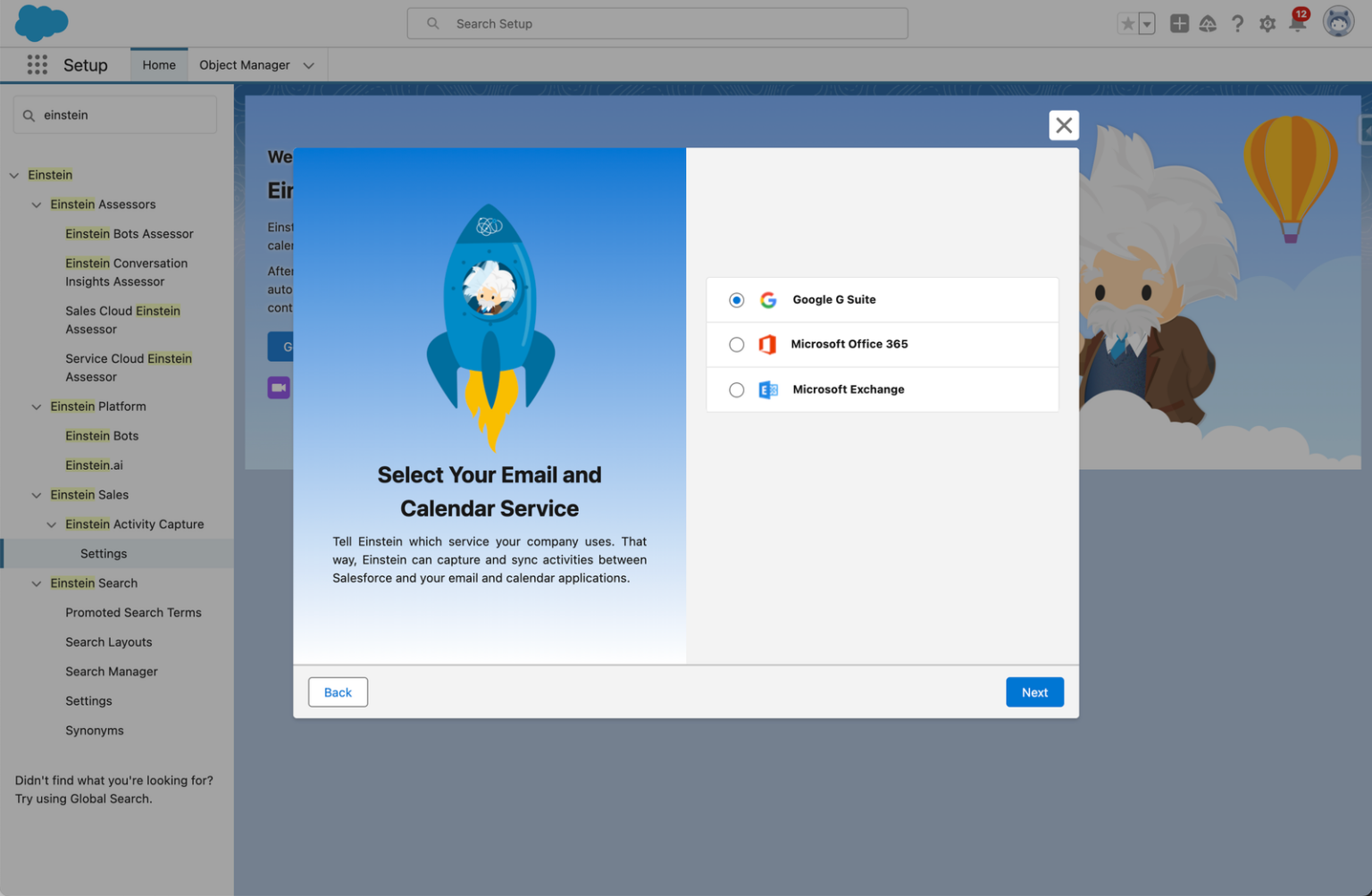Go Back in the setup dialog
Viewport: 1372px width, 896px height.
pos(338,692)
